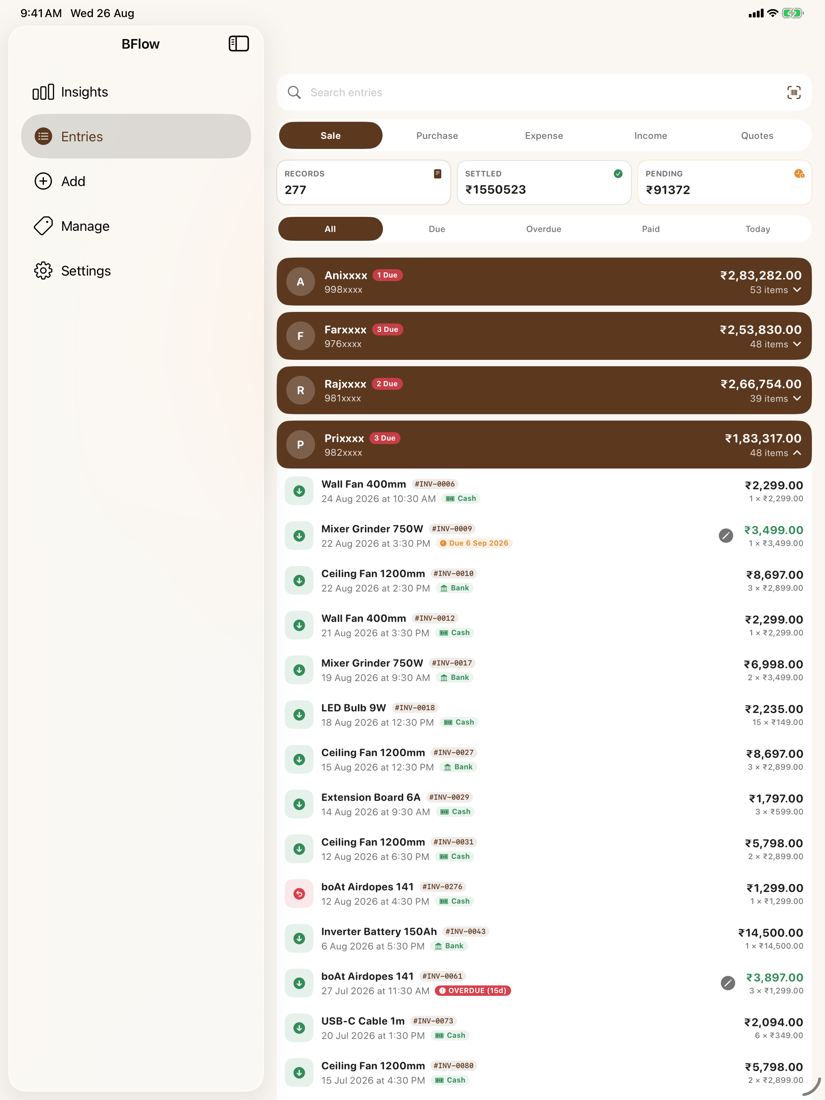Switch to the Quotes tab
825x1100 pixels.
757,135
